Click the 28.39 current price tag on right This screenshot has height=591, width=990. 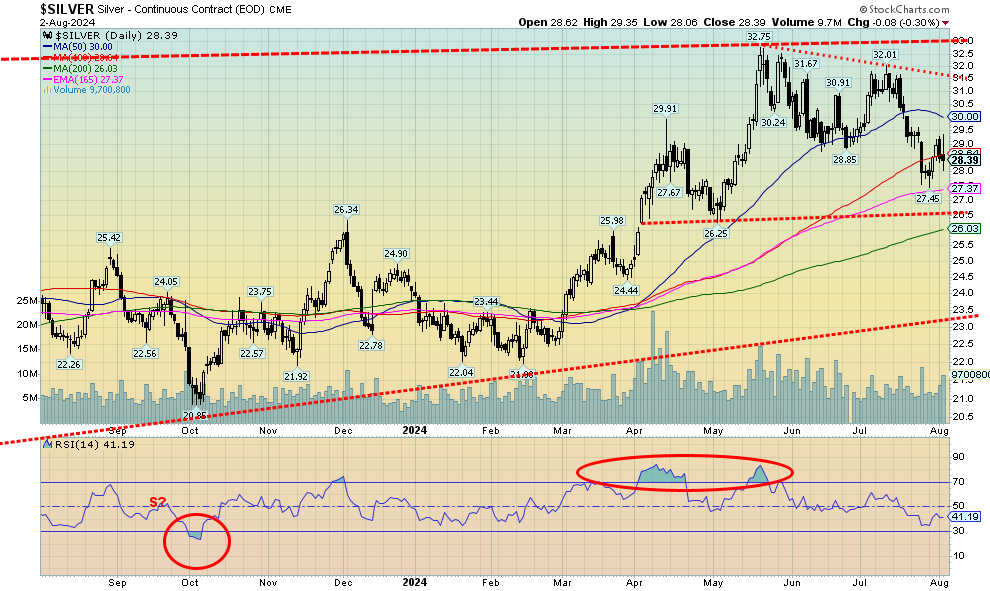point(963,160)
